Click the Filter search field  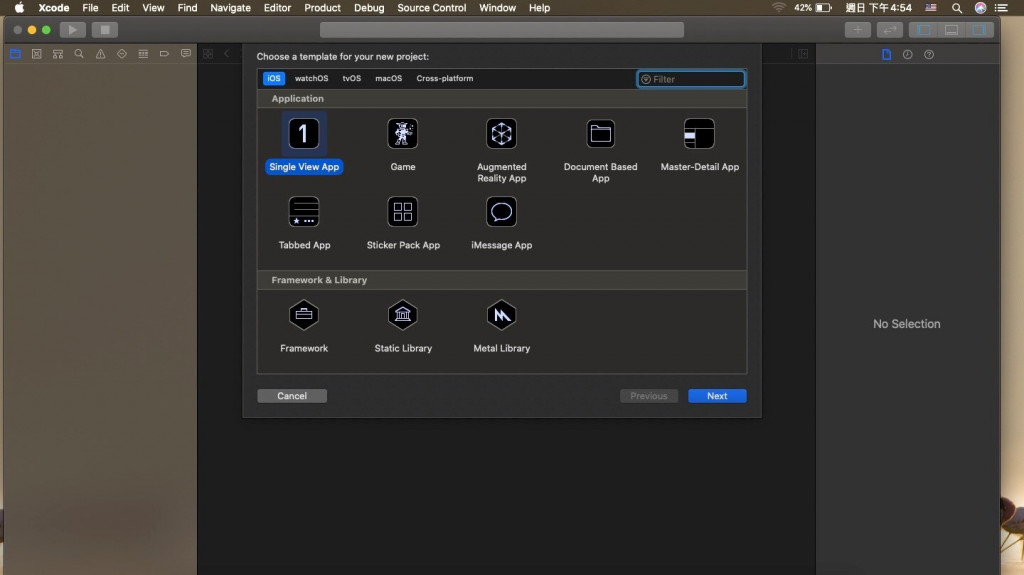tap(691, 79)
